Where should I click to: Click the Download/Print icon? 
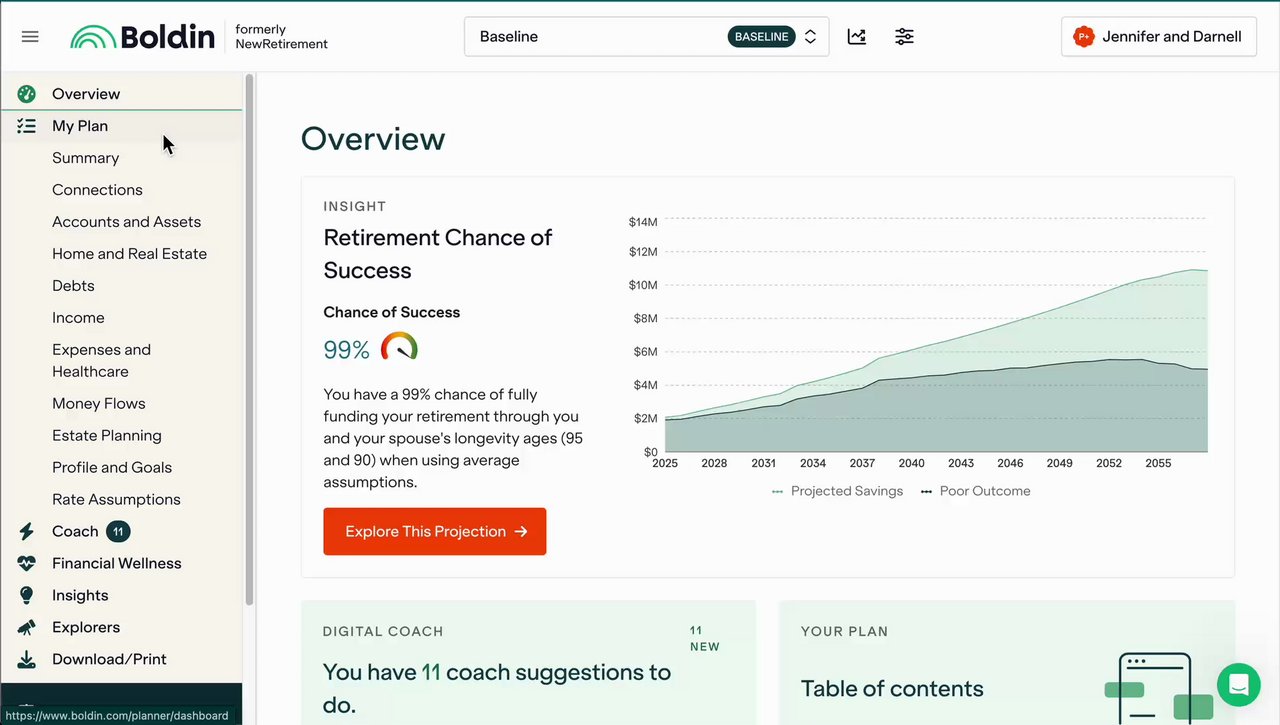[x=27, y=659]
